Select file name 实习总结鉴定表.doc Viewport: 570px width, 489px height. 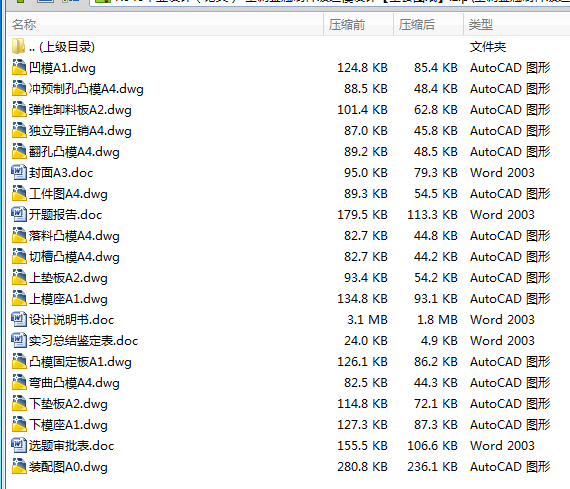click(83, 341)
